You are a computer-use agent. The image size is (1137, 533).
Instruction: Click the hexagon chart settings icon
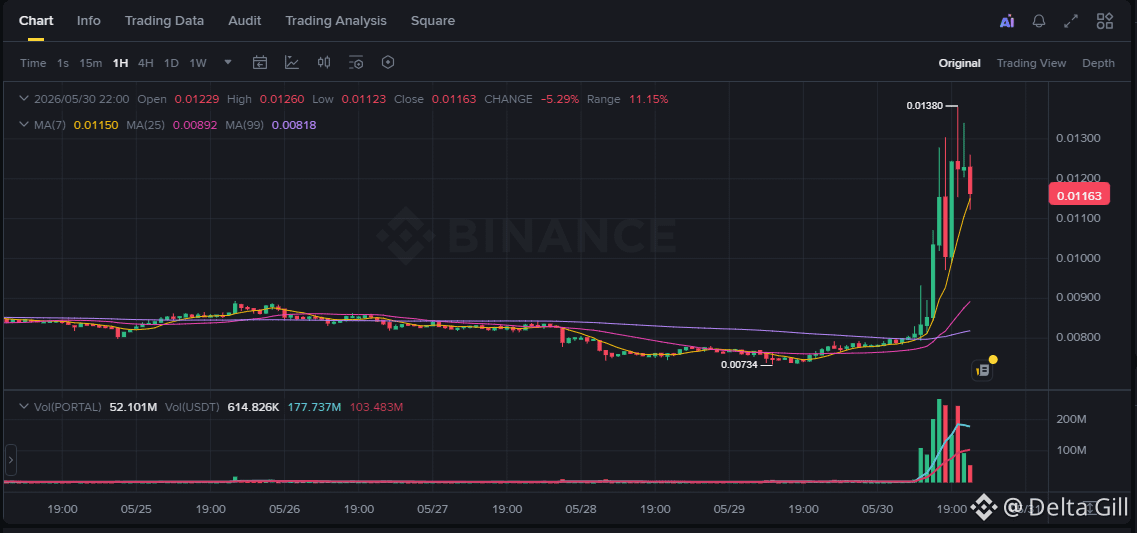point(388,62)
